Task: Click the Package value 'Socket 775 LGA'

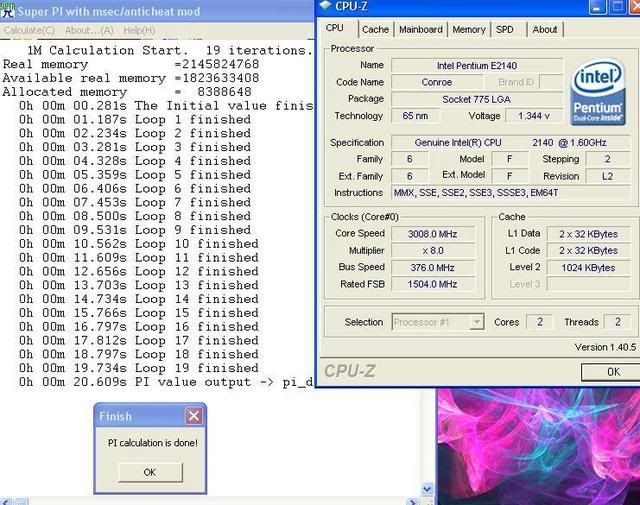Action: [477, 99]
